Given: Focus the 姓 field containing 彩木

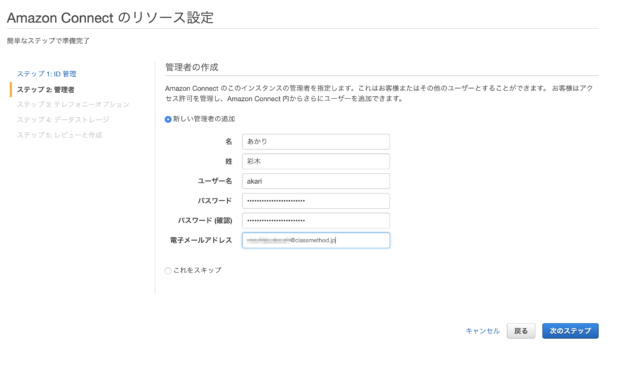Looking at the screenshot, I should 316,161.
